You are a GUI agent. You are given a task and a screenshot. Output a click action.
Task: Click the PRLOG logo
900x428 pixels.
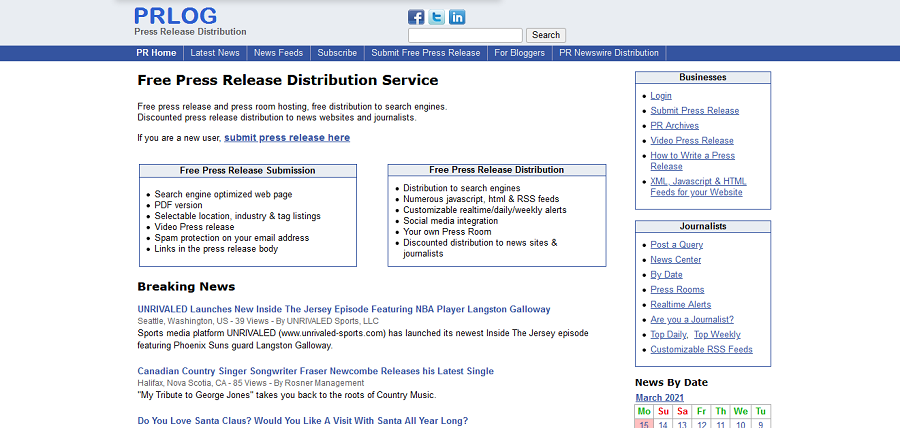tap(176, 16)
